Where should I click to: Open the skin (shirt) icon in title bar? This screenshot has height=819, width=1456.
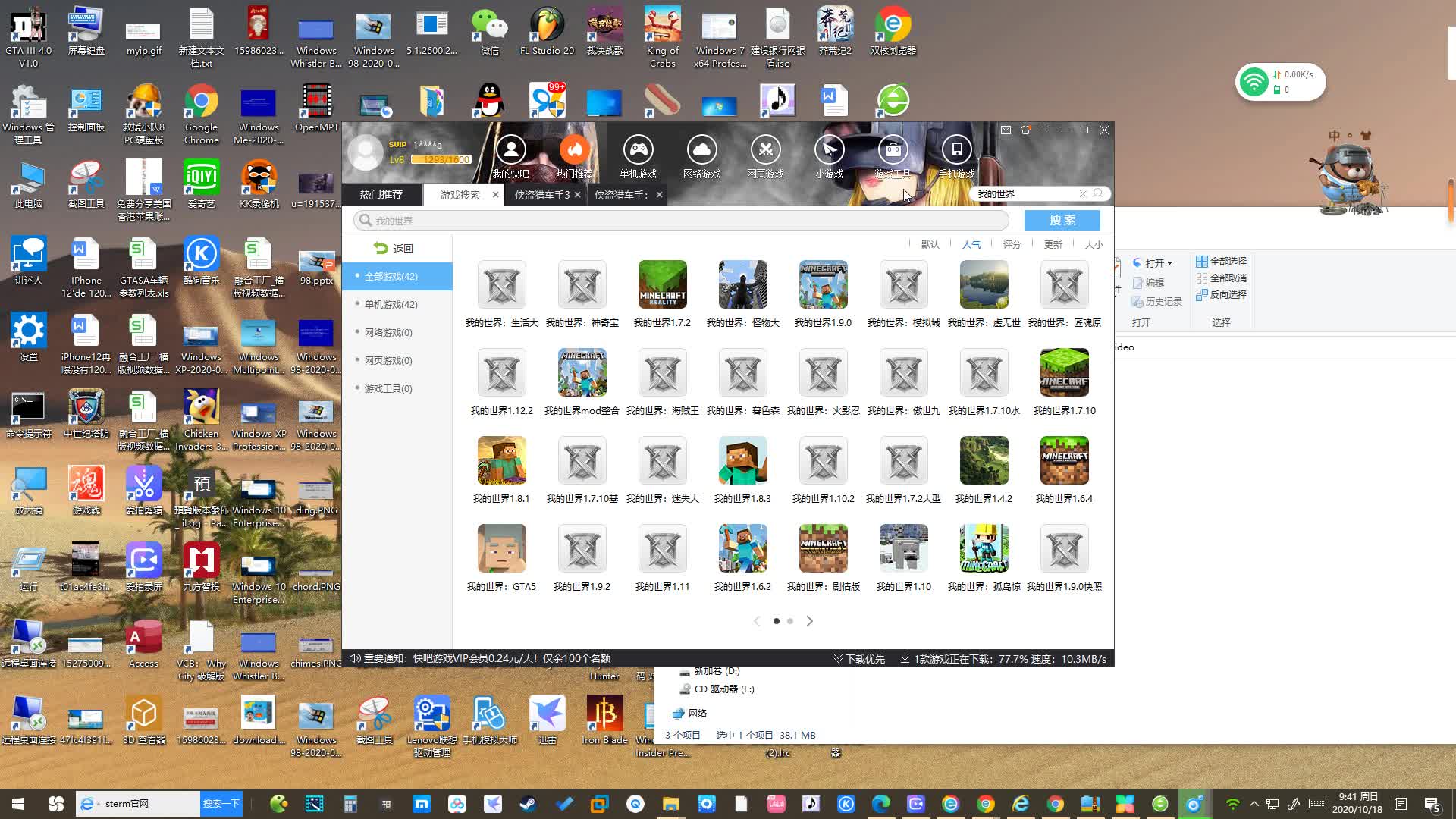point(1025,130)
